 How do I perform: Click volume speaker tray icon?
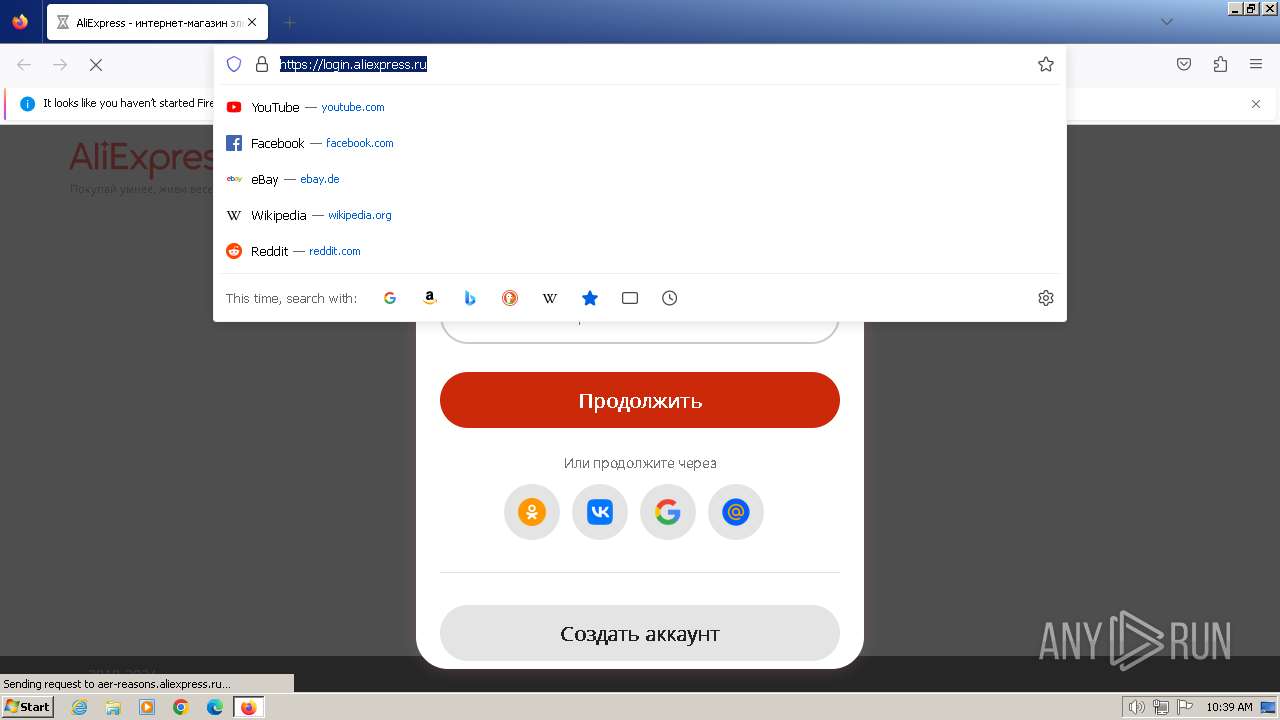[x=1137, y=707]
